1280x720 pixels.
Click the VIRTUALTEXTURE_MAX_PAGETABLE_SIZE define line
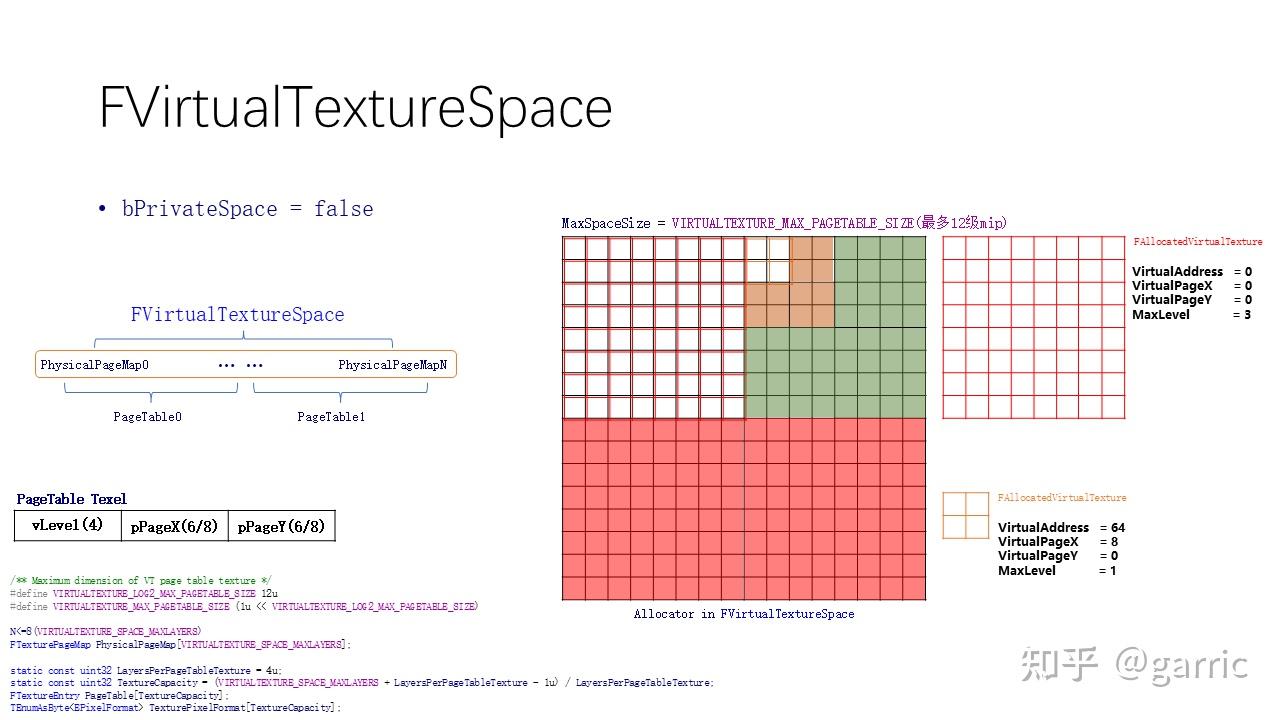244,605
